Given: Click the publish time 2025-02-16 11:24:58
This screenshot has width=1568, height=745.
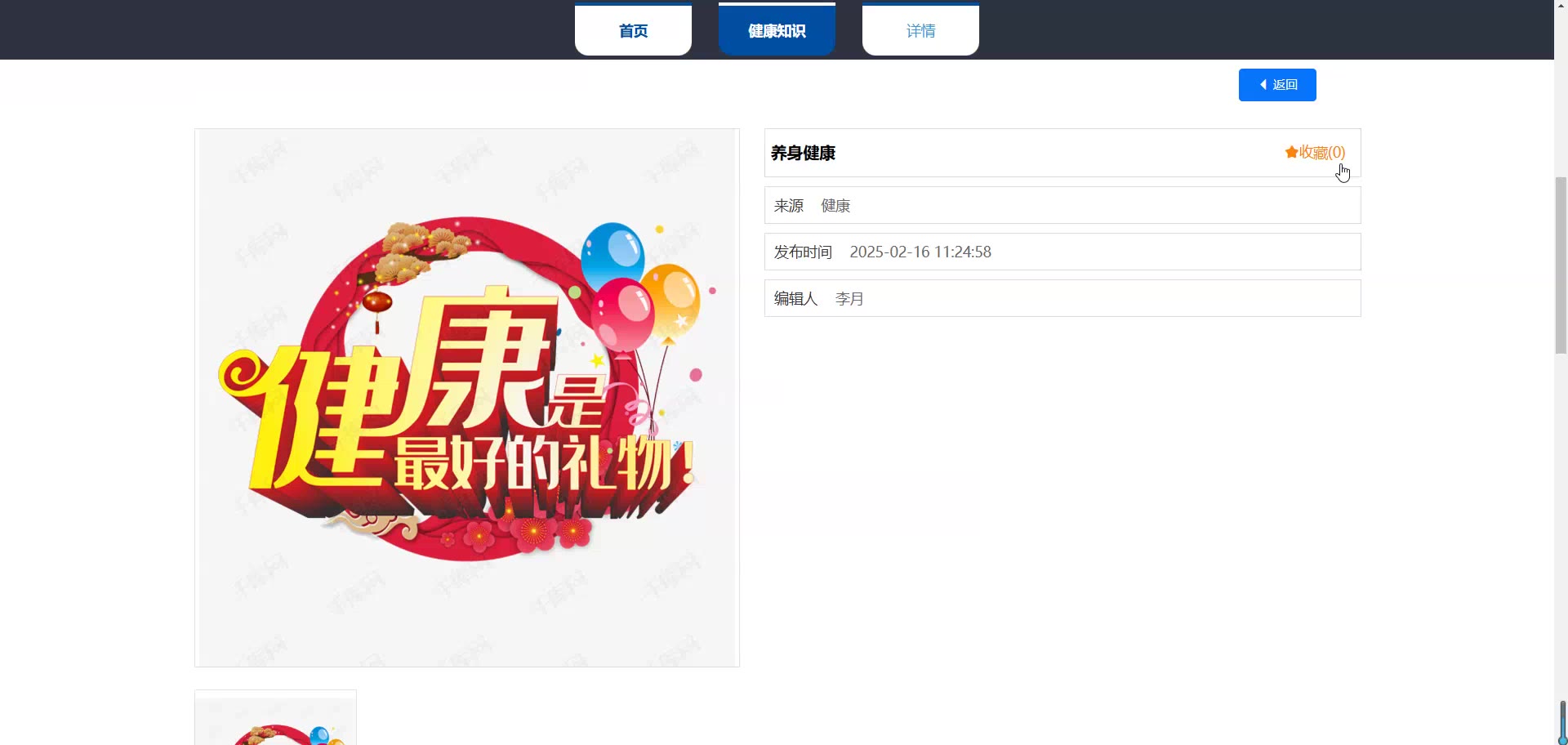Looking at the screenshot, I should tap(920, 252).
